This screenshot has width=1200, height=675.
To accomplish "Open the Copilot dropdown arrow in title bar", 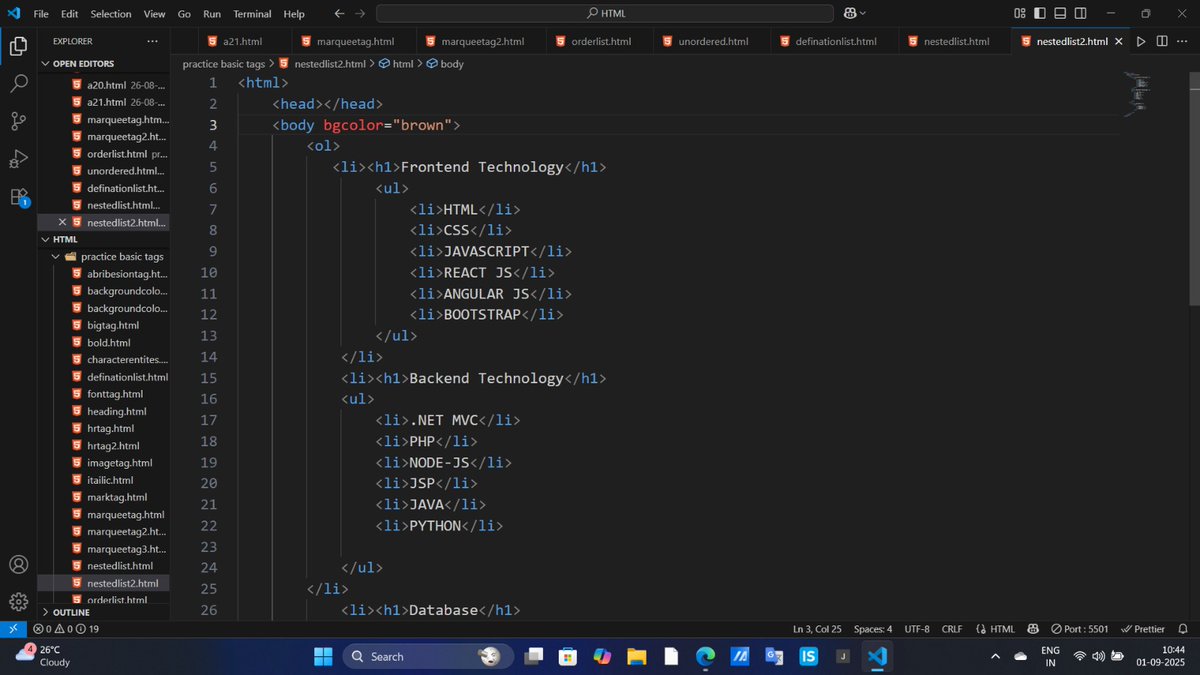I will pyautogui.click(x=863, y=13).
